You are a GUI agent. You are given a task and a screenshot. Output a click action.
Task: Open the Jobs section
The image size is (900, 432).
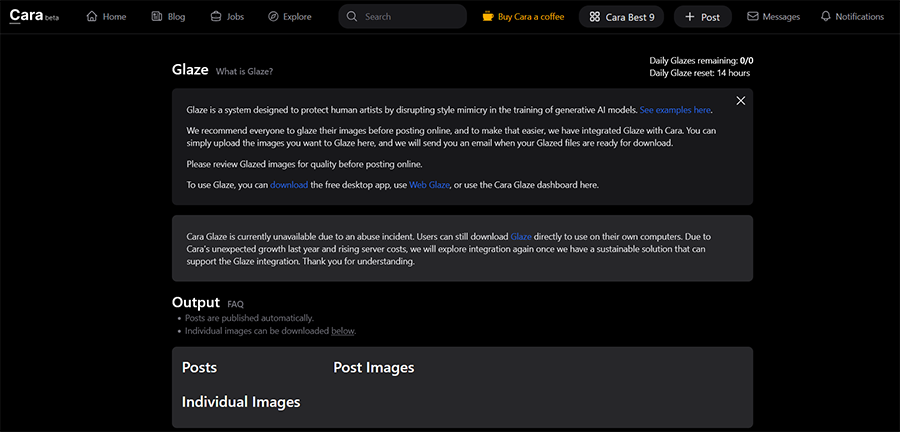pos(227,17)
